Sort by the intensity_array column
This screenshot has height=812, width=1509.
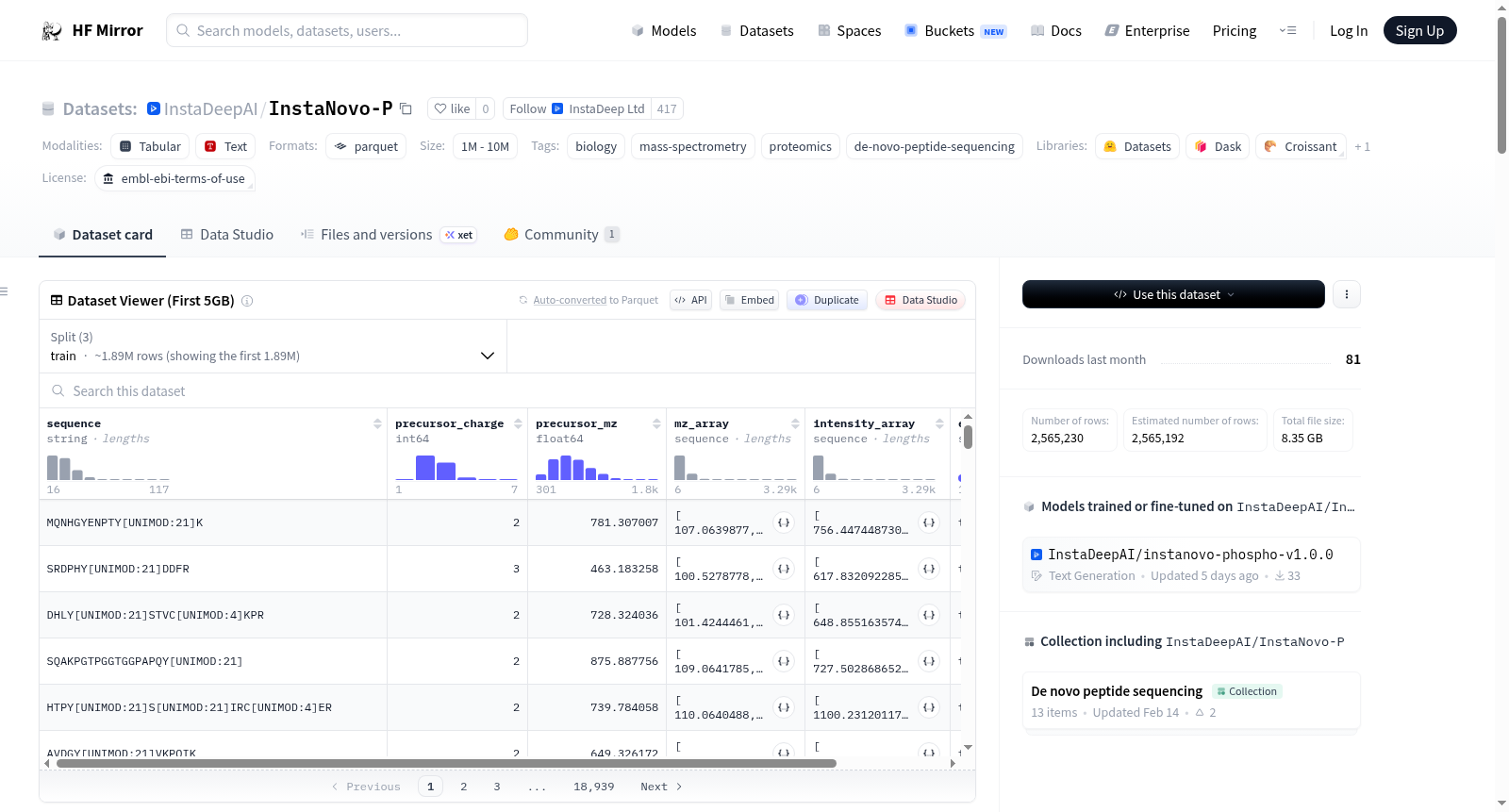939,423
